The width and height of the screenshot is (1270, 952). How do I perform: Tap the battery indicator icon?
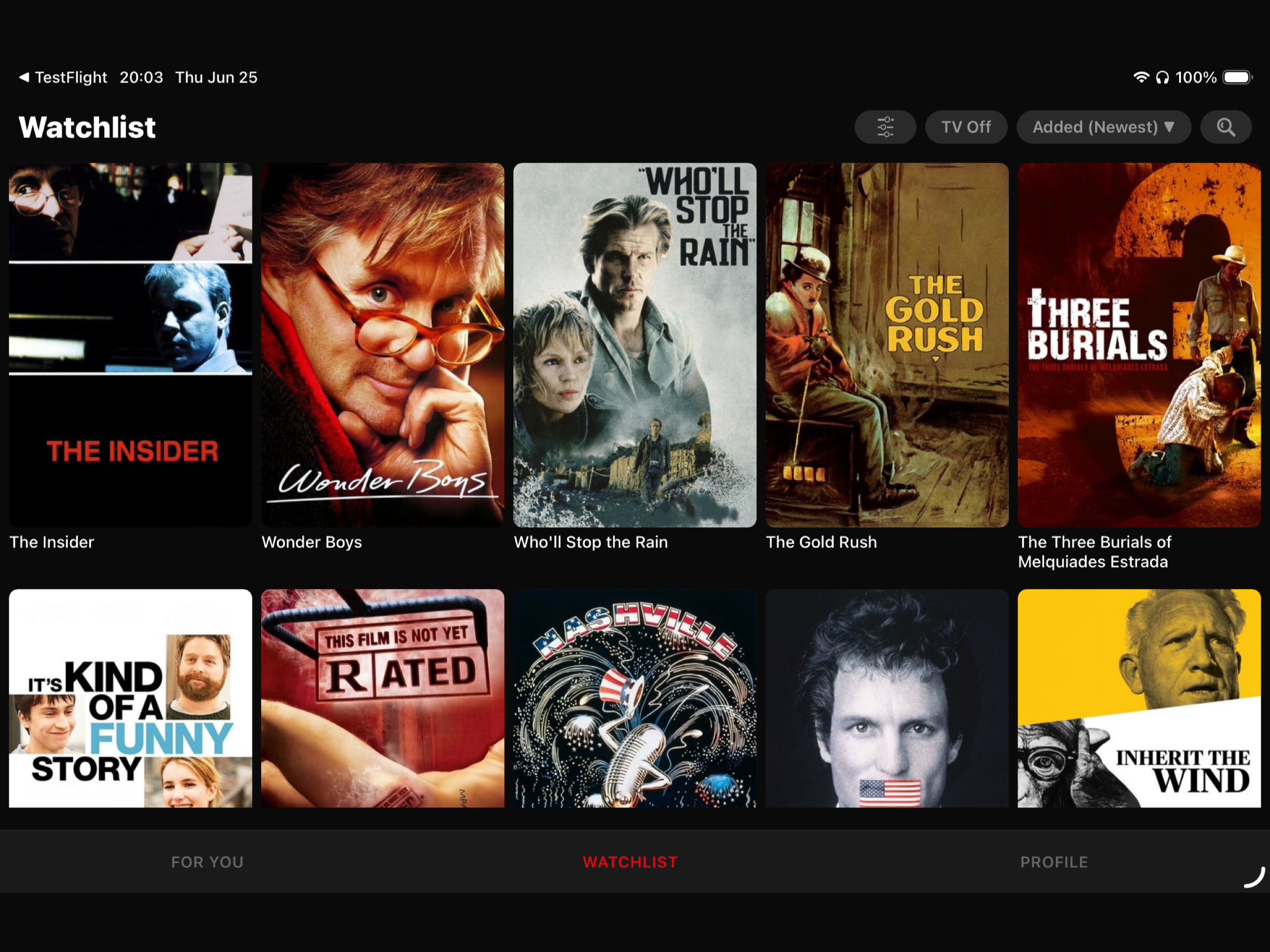1237,77
